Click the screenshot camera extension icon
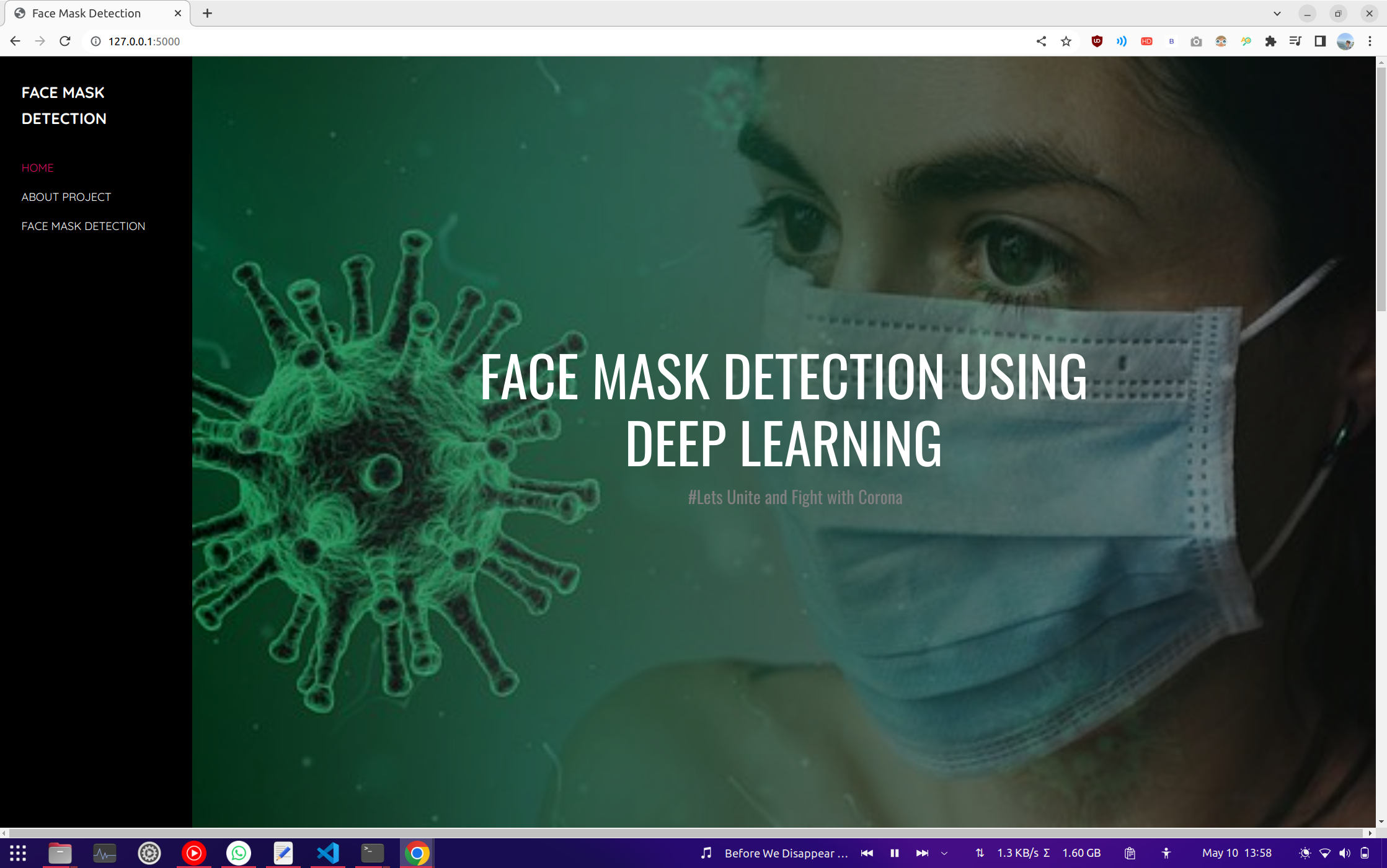 coord(1195,41)
